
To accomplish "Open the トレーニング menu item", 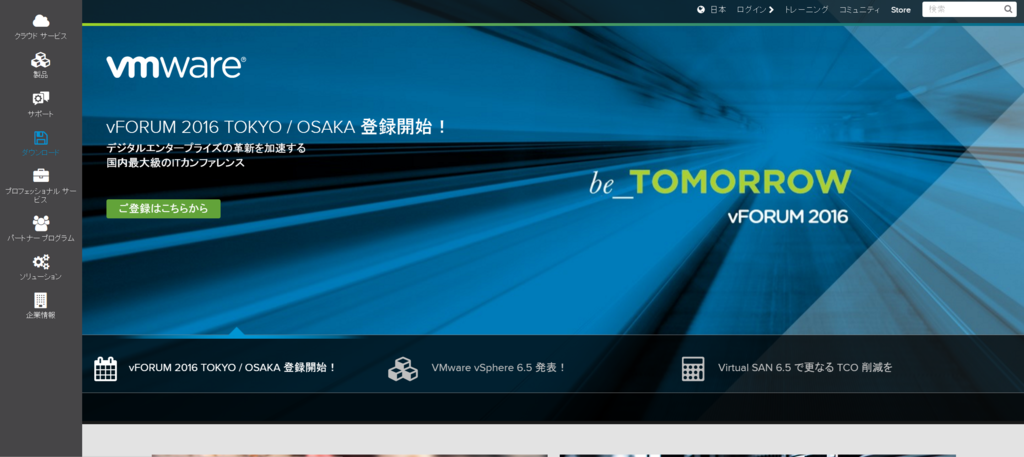I will tap(807, 10).
